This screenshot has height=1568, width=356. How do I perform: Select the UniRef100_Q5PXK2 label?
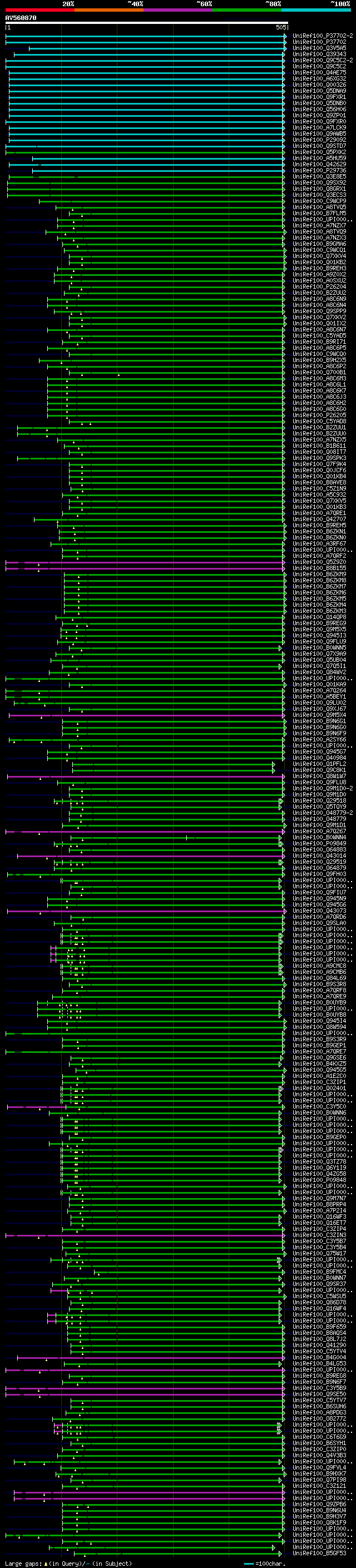(319, 152)
